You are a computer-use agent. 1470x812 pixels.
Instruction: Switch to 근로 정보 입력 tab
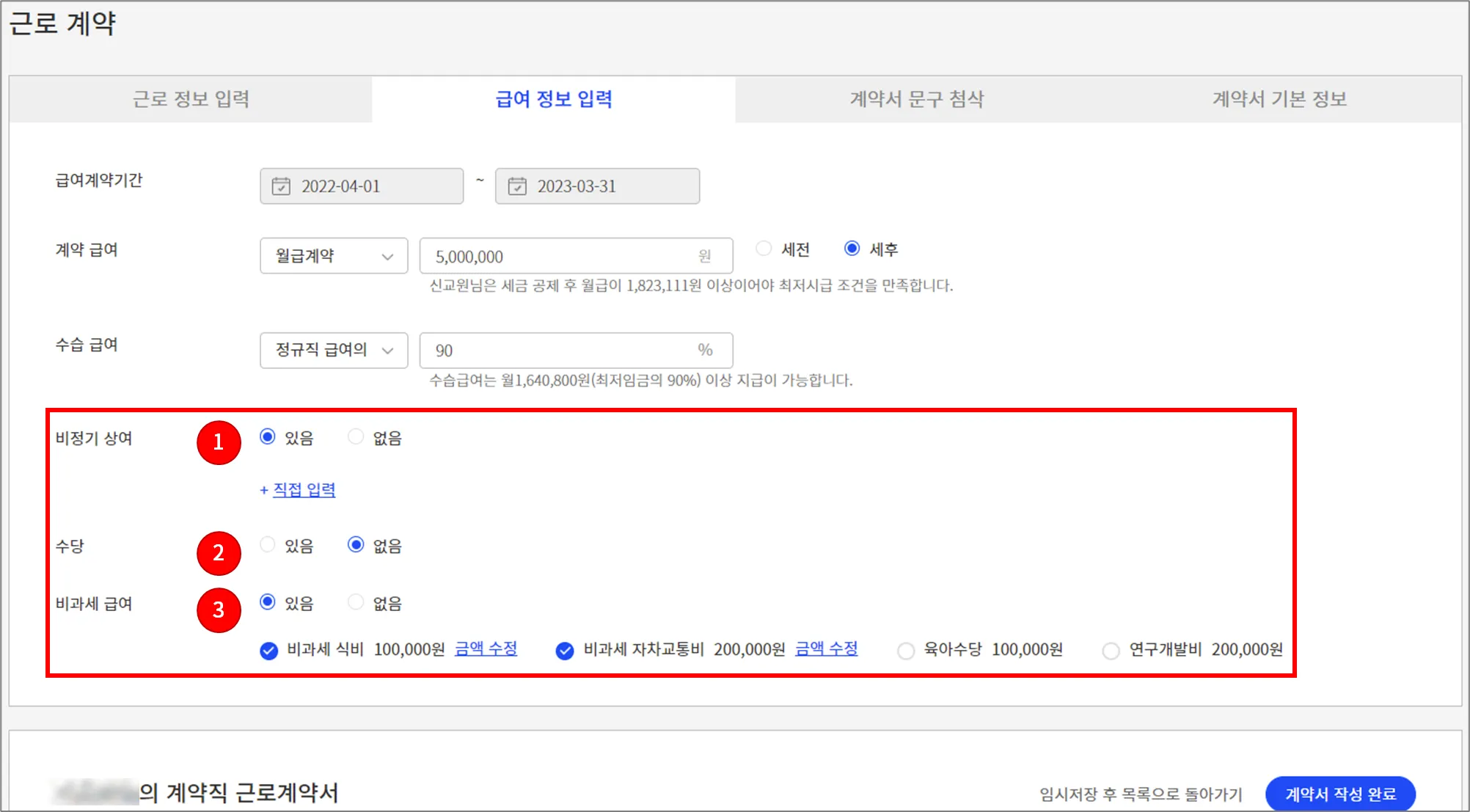[x=191, y=99]
